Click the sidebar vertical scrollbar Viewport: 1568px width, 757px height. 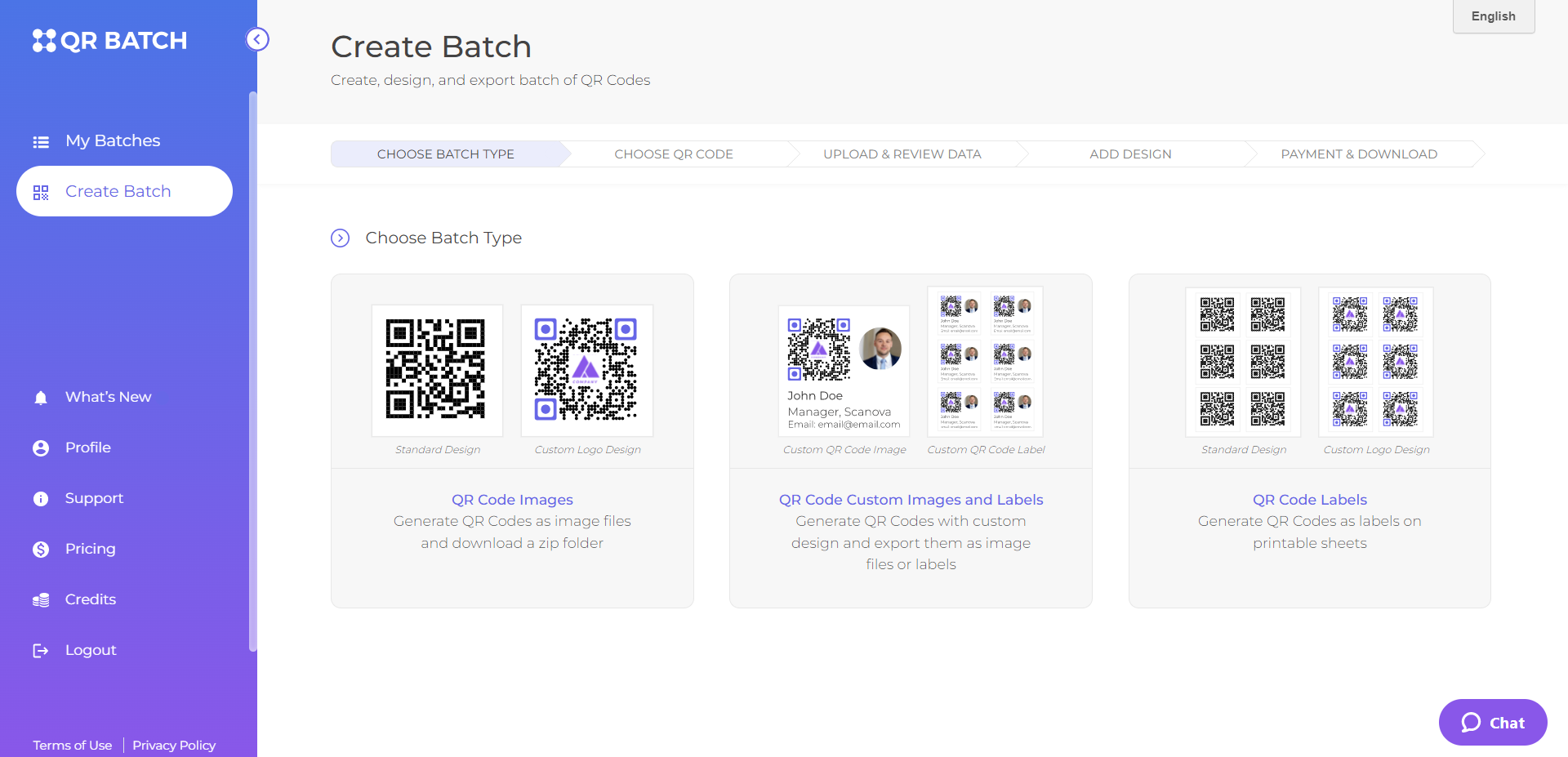[x=252, y=372]
